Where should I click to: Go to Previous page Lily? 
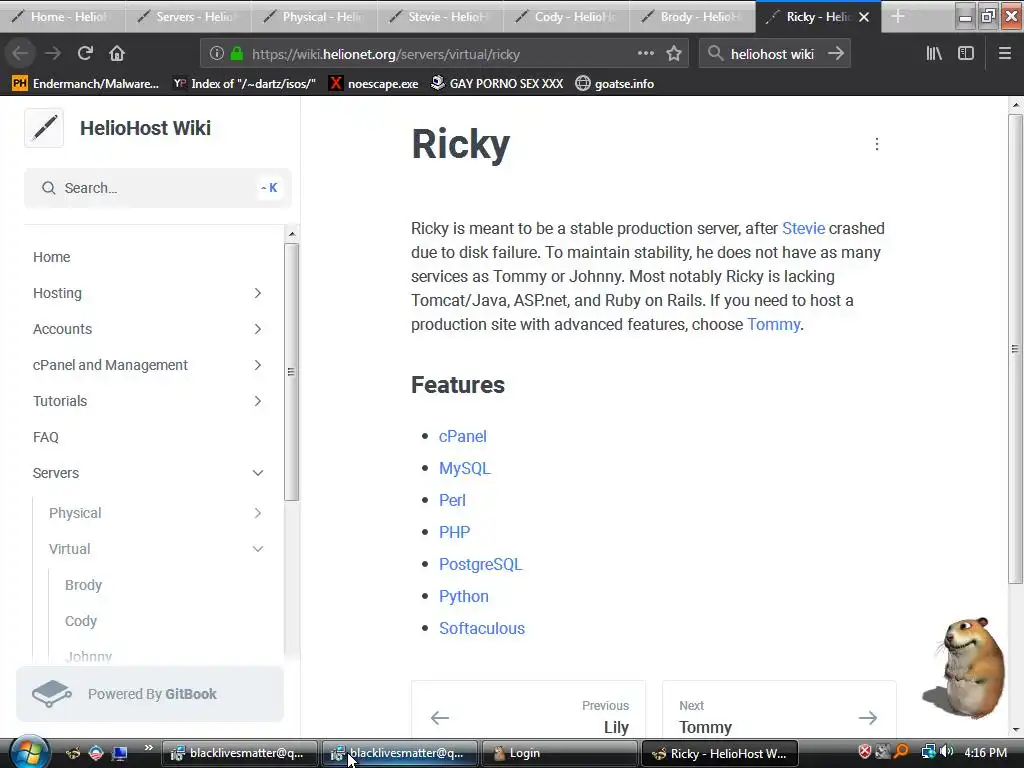[528, 711]
